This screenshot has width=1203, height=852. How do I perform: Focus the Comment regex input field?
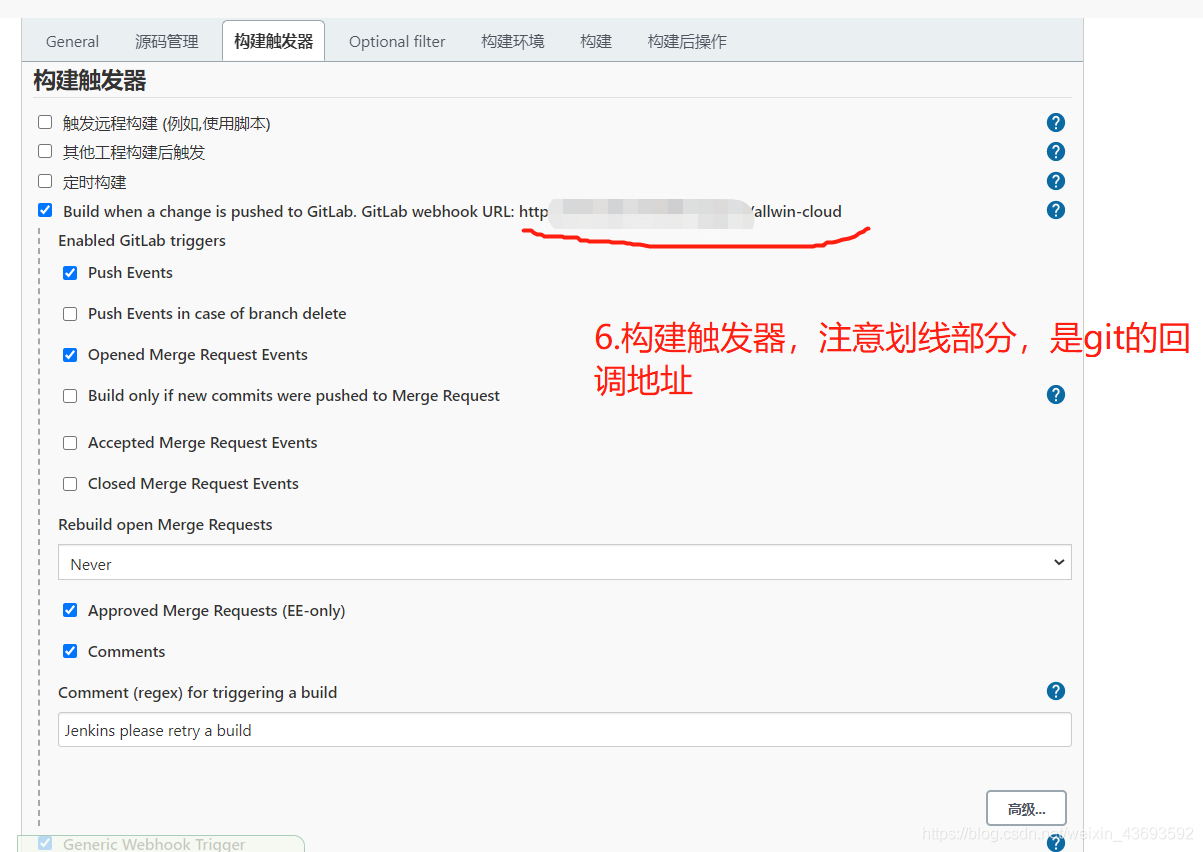click(x=565, y=730)
